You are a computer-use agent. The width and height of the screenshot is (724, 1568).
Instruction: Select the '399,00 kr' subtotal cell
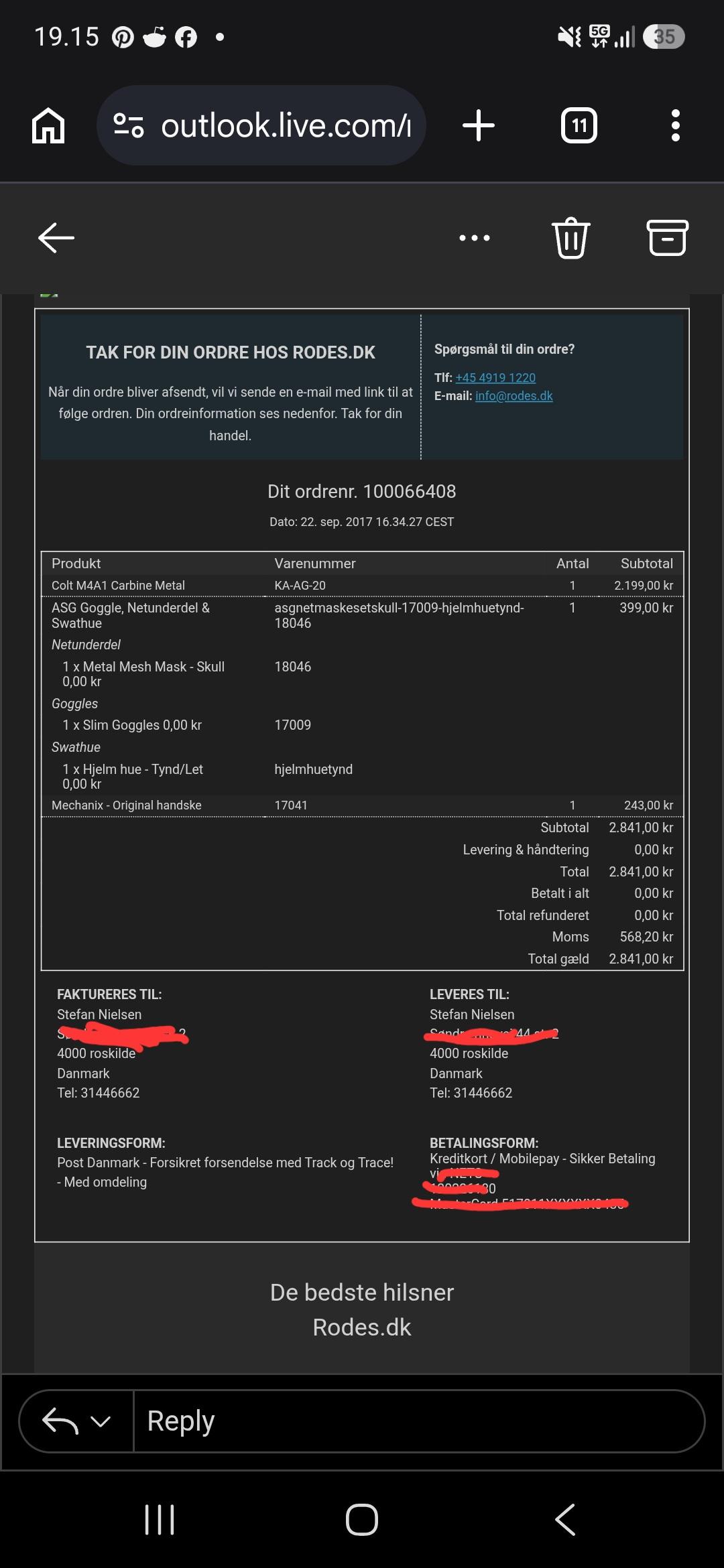pos(646,608)
